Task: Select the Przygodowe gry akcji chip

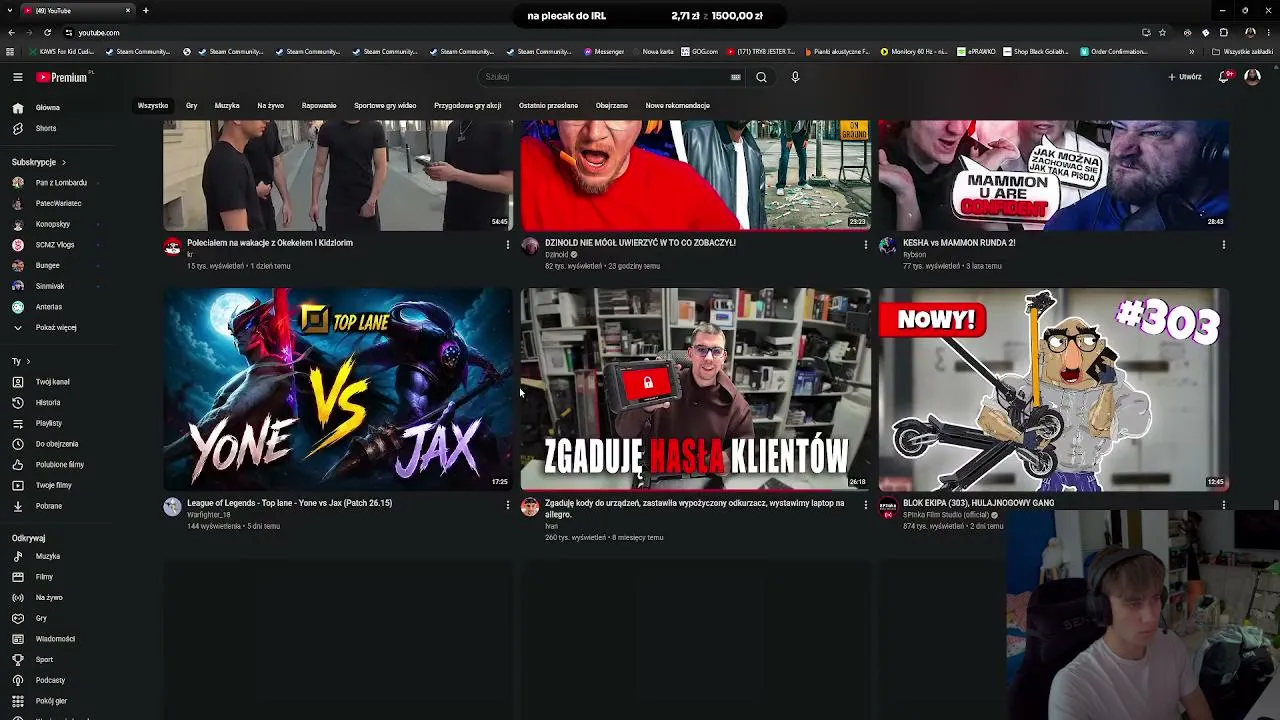Action: pos(467,106)
